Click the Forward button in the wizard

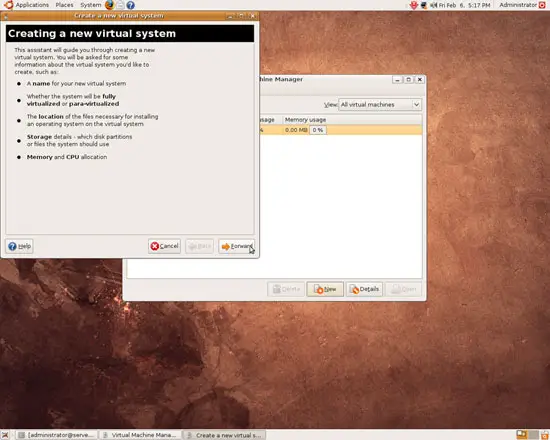coord(236,246)
